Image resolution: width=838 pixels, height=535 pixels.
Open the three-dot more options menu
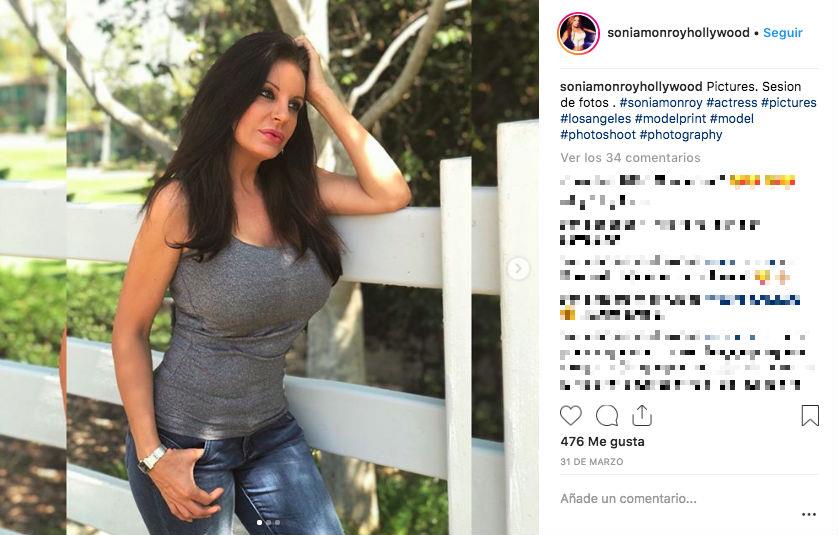[x=809, y=514]
